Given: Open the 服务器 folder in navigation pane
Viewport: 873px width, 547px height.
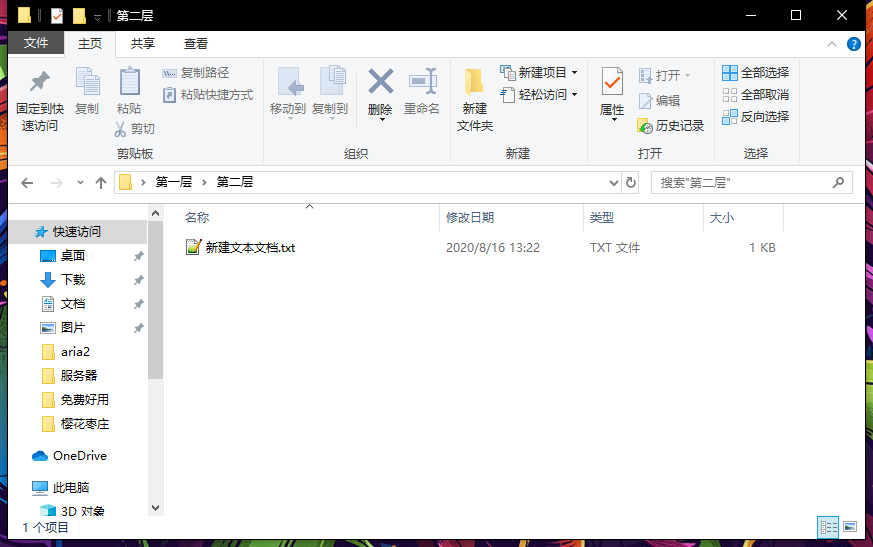Looking at the screenshot, I should point(79,375).
